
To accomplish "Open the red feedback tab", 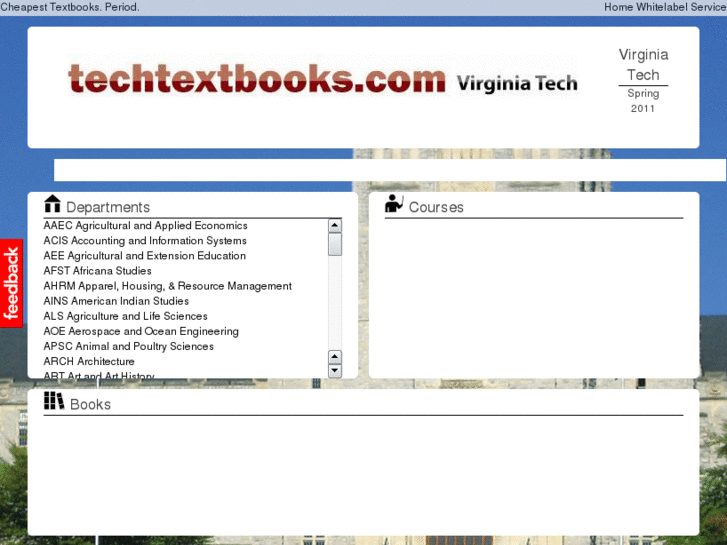I will pos(12,283).
